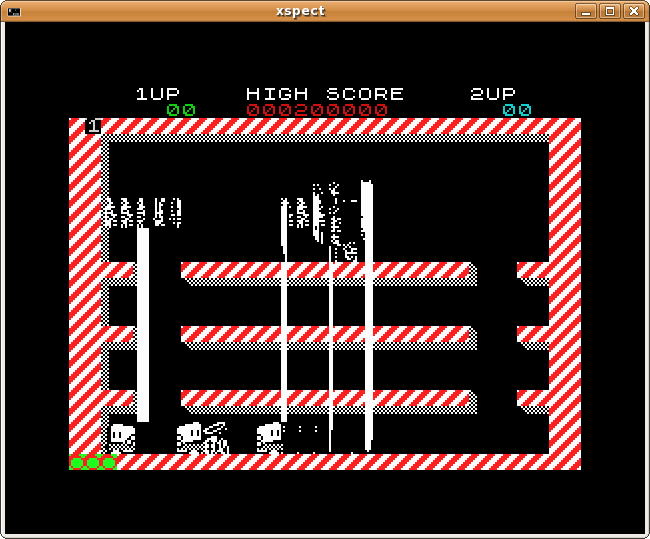
Task: Click the xspect title bar text
Action: pos(300,11)
